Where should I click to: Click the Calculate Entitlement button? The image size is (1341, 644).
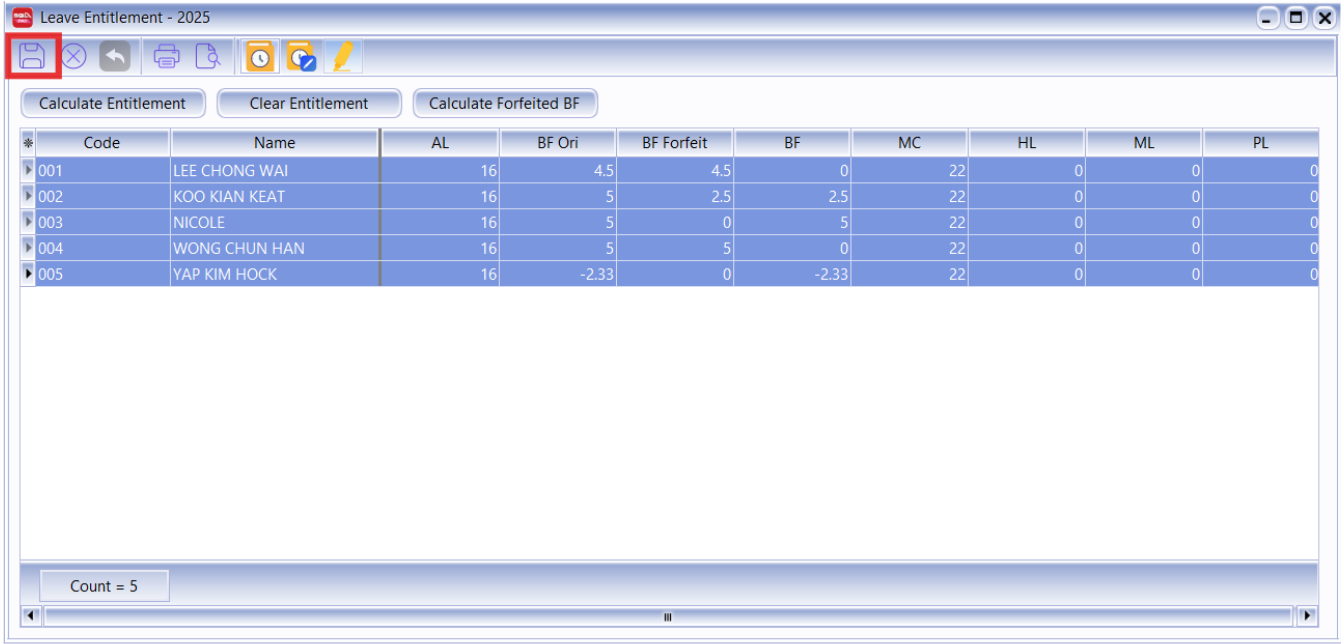point(112,103)
